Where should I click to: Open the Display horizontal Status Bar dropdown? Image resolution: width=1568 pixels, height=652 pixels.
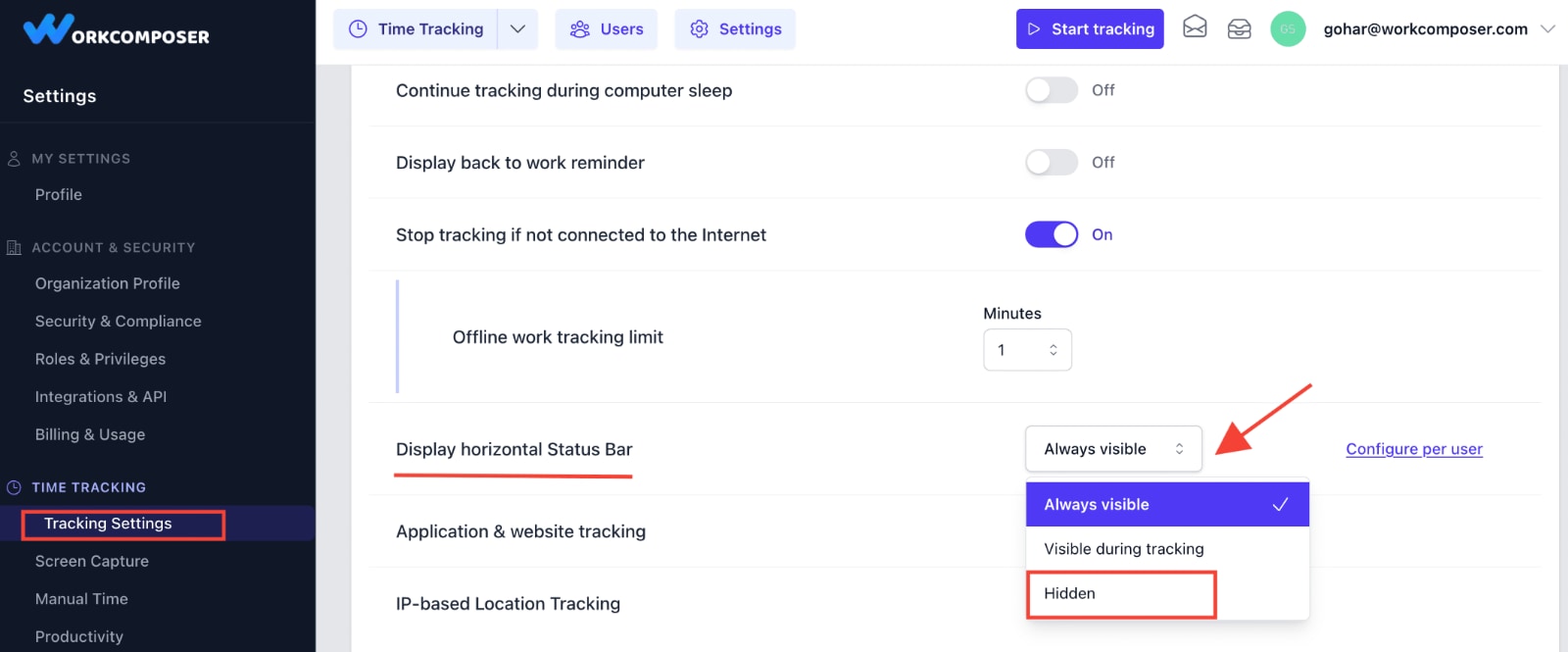point(1112,448)
